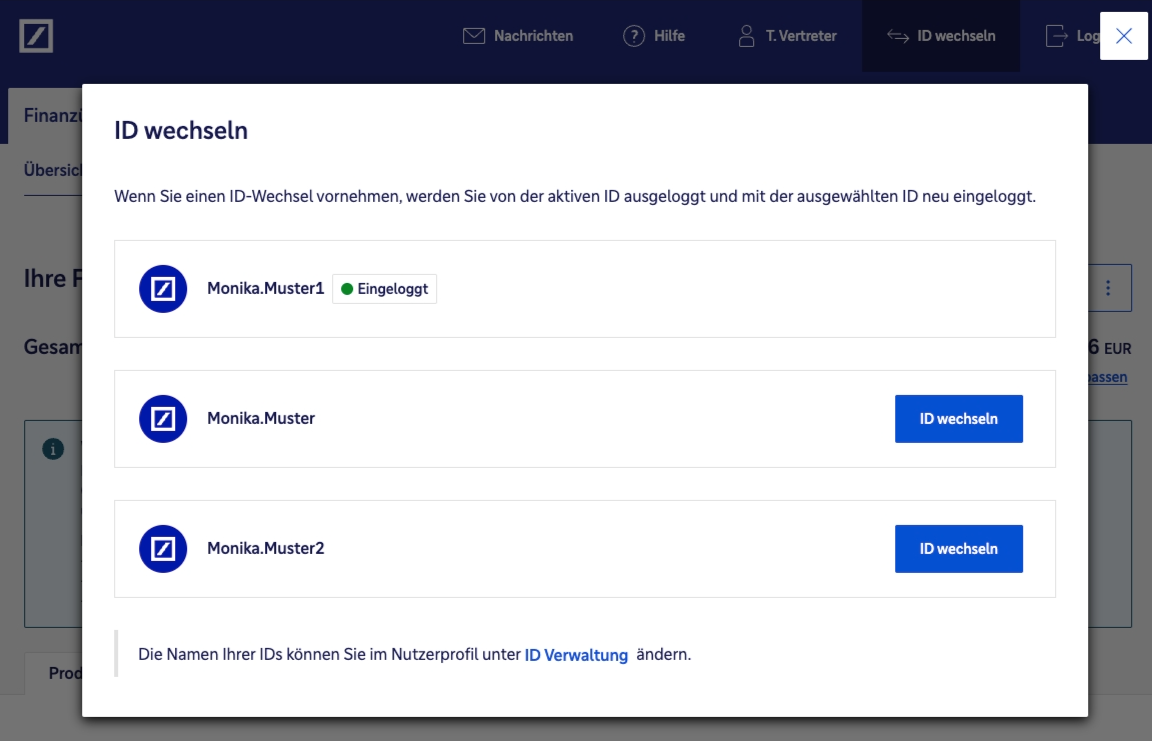
Task: Click the avatar next to plain Monika.Muster
Action: tap(163, 419)
